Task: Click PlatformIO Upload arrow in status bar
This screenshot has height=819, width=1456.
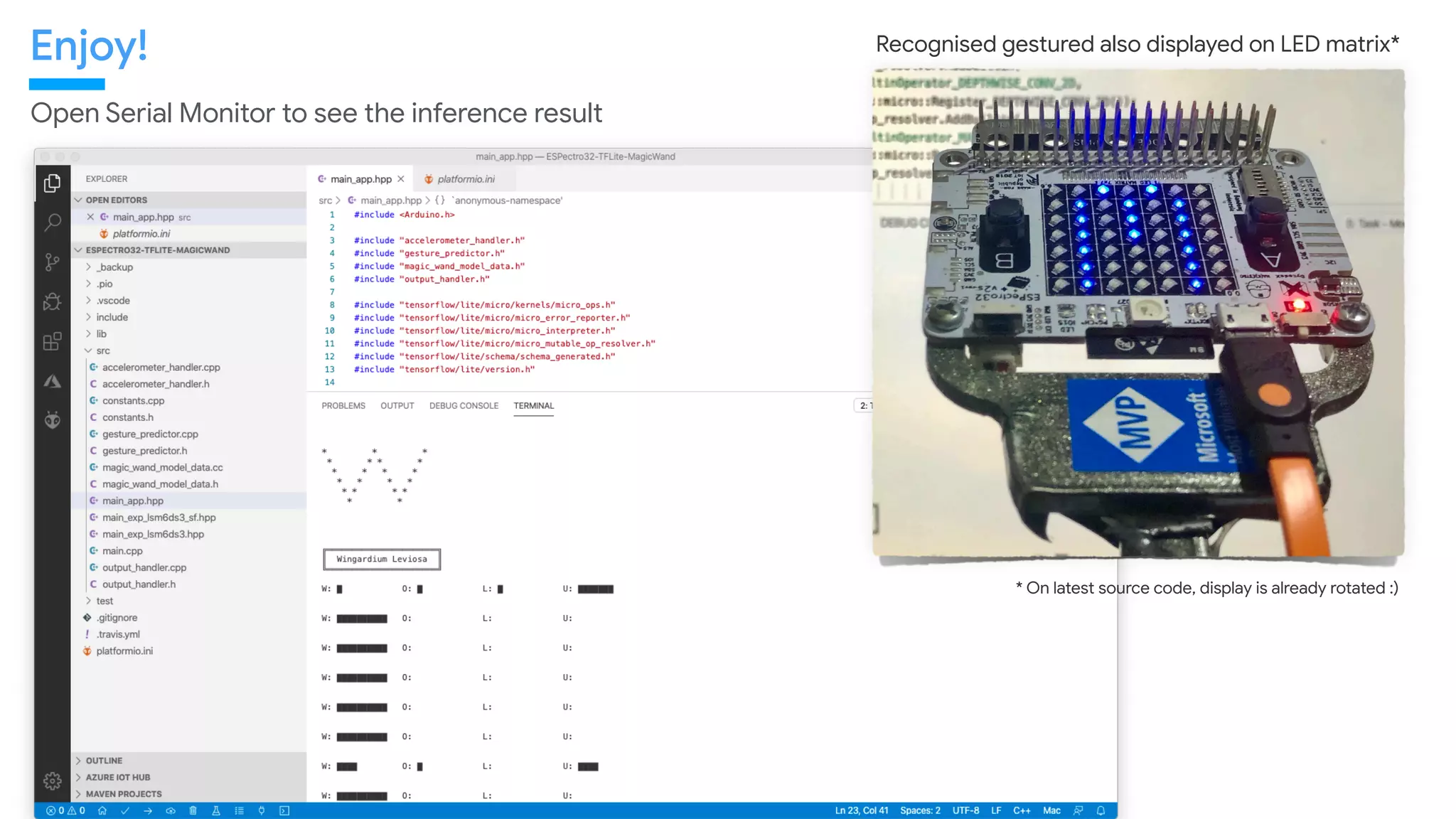Action: point(148,810)
